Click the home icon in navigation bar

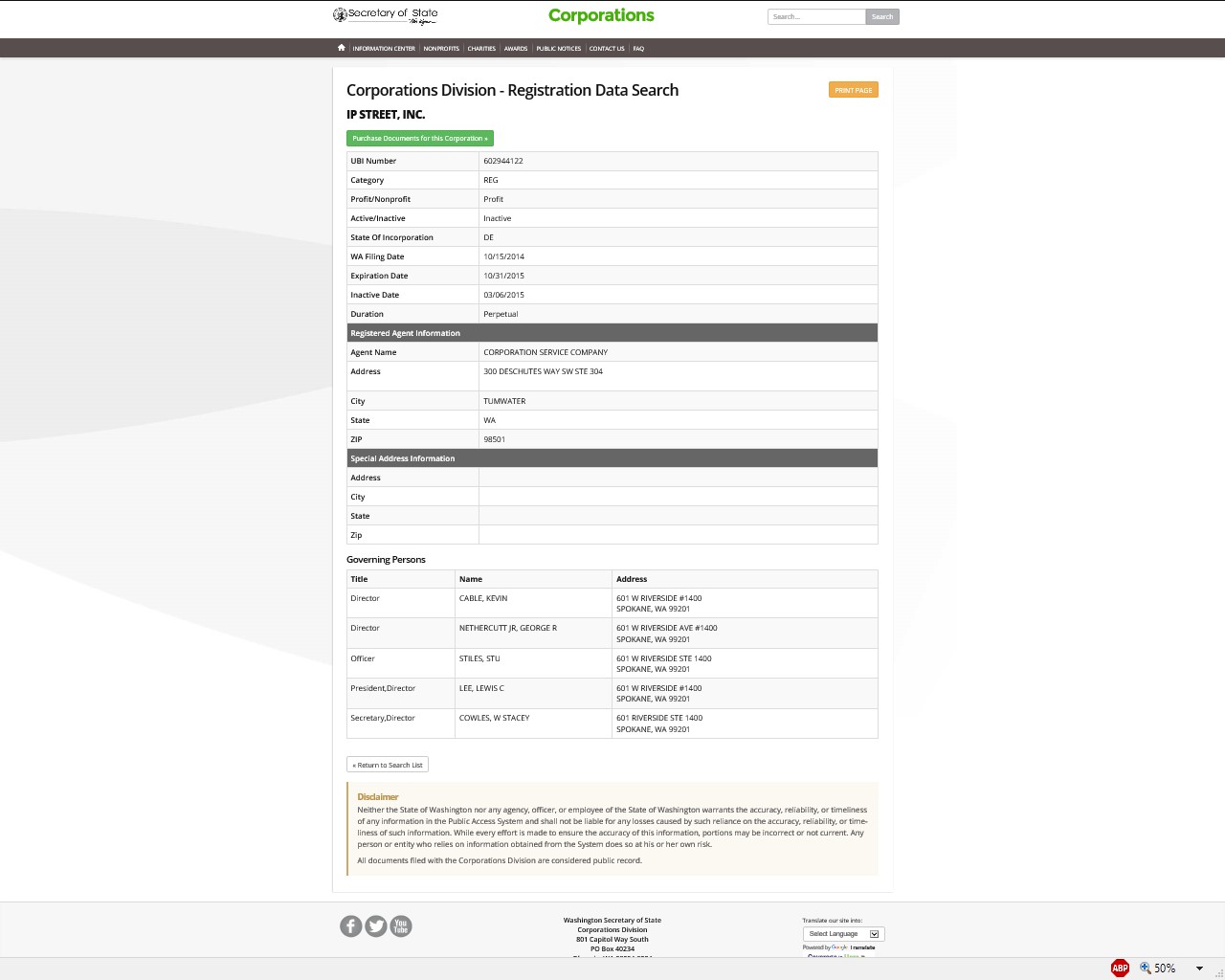click(x=341, y=48)
